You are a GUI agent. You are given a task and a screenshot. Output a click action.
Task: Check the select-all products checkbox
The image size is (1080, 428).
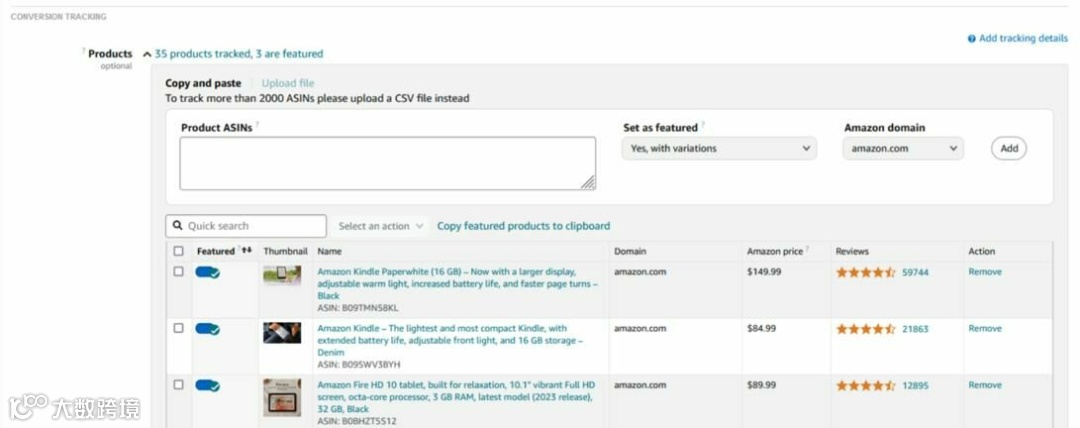pyautogui.click(x=179, y=251)
